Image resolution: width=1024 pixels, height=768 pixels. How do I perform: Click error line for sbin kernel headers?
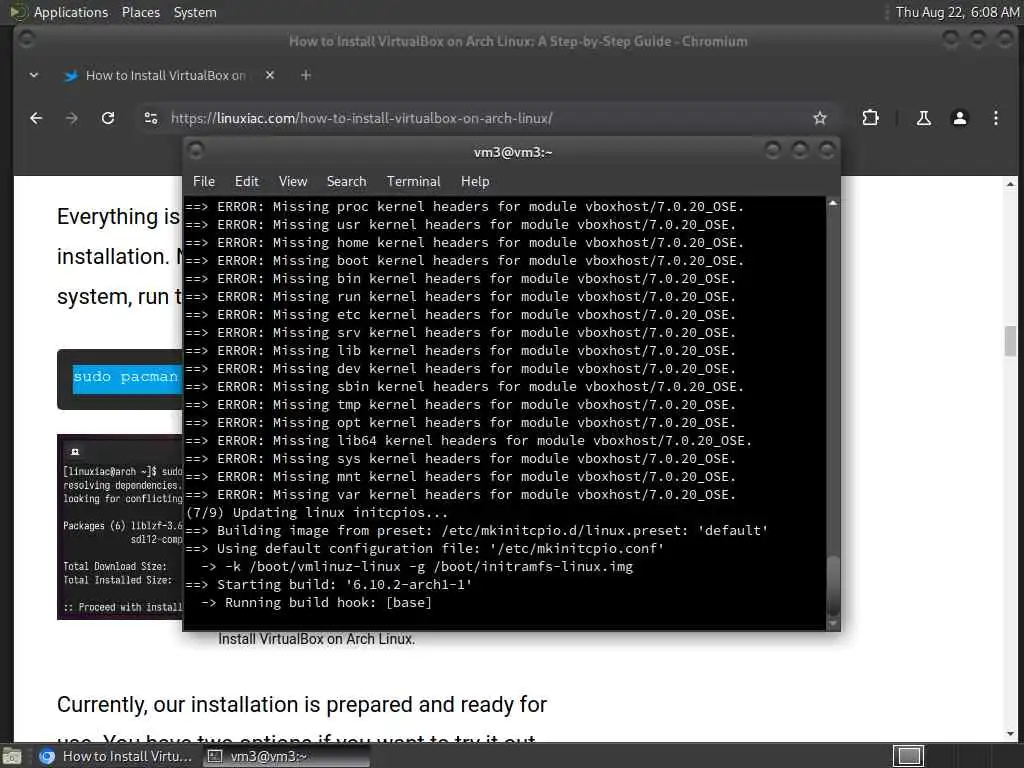click(464, 387)
